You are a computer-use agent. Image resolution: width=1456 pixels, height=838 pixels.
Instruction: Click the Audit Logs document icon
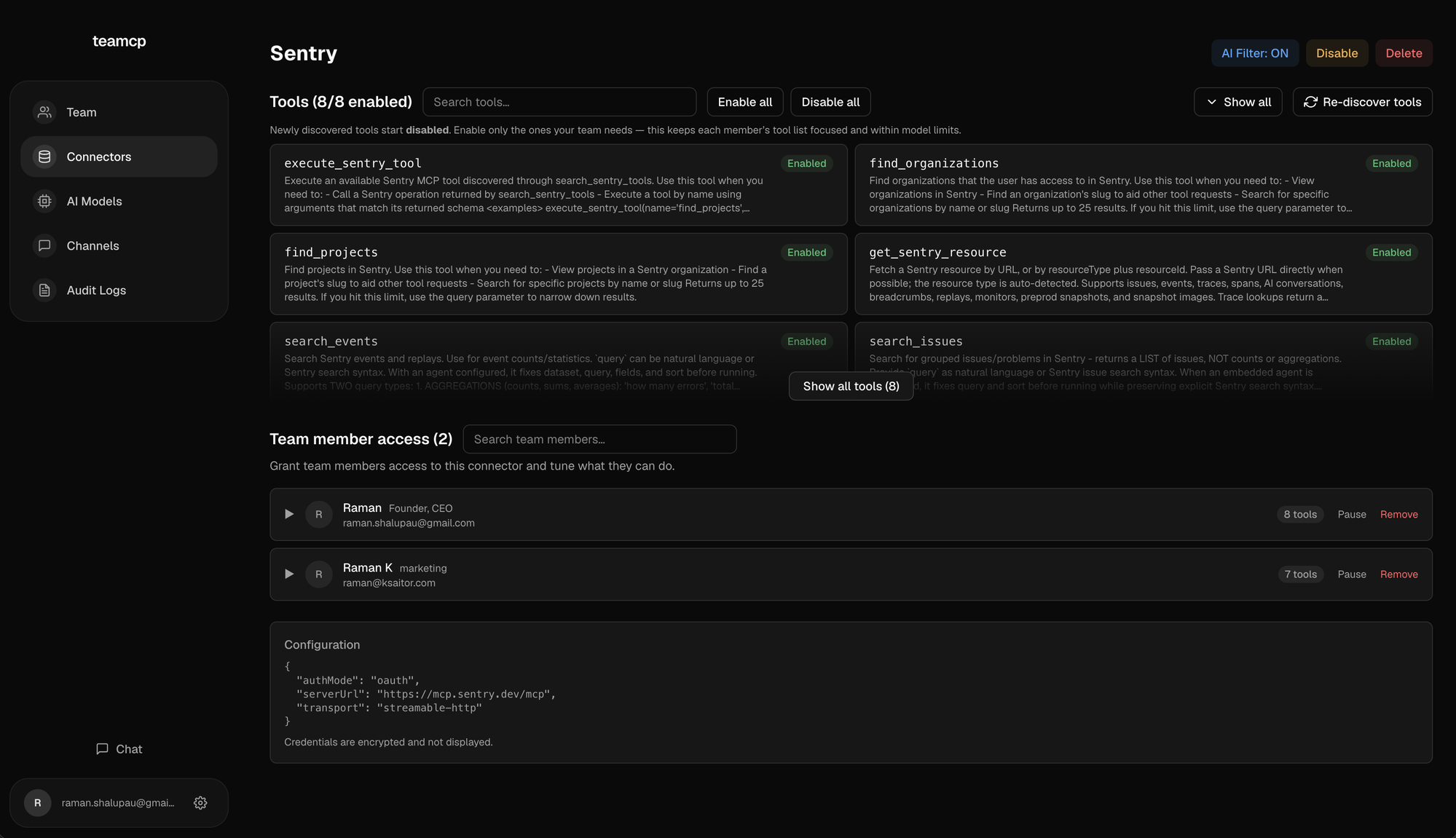pos(44,290)
